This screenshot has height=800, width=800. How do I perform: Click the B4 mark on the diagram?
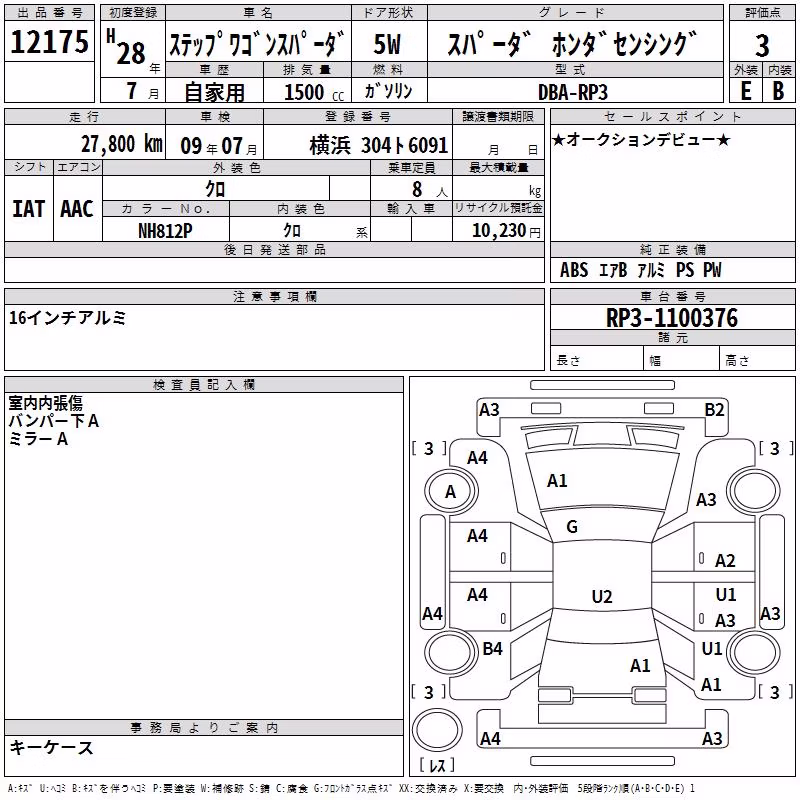[x=492, y=648]
